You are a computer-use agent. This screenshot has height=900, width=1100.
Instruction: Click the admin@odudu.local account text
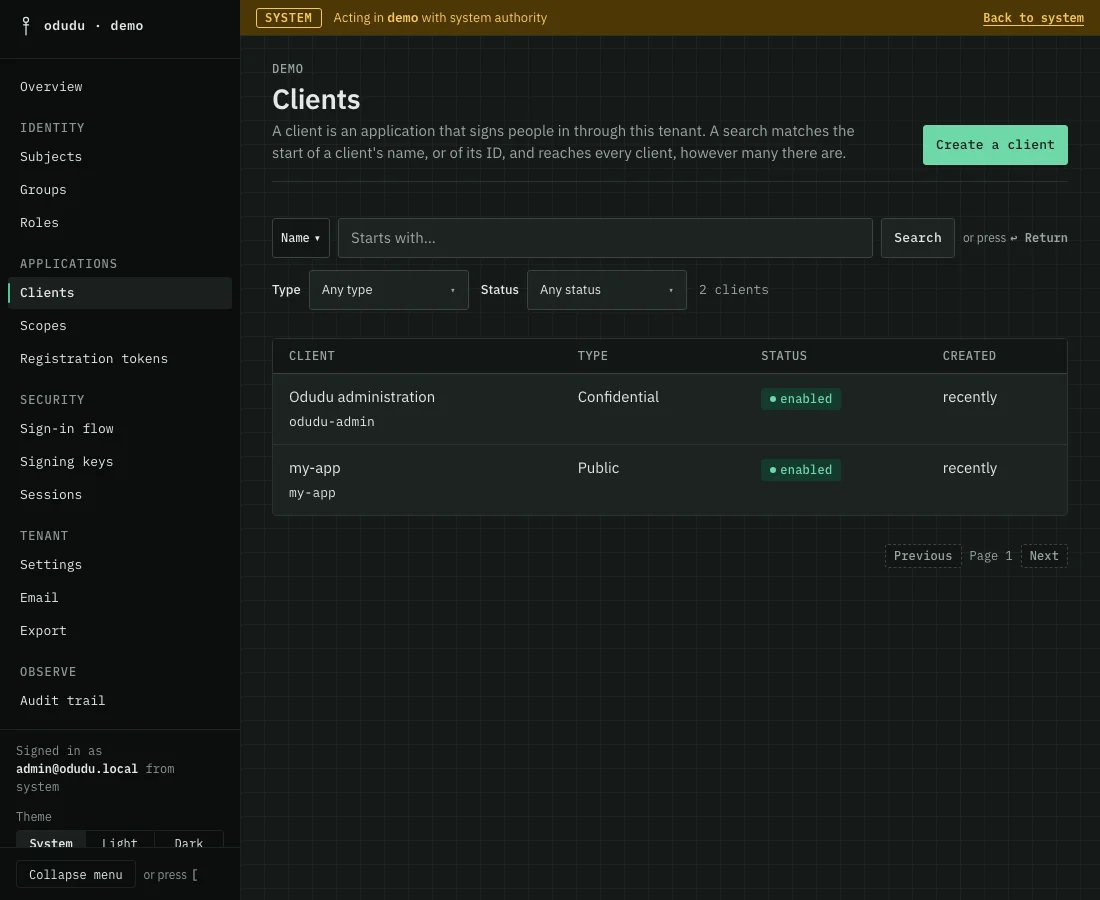click(77, 769)
